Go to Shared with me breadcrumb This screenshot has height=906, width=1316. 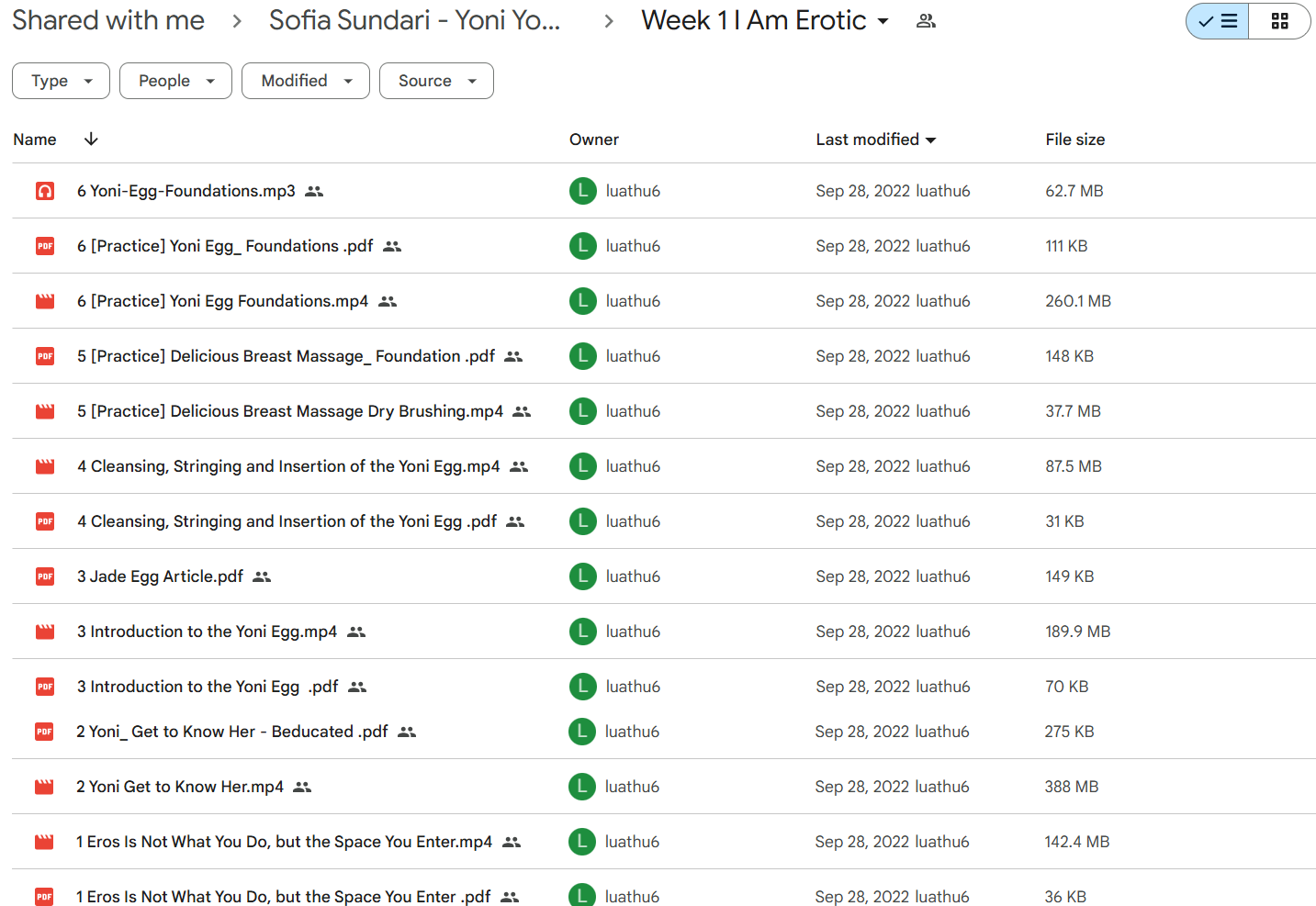tap(108, 21)
